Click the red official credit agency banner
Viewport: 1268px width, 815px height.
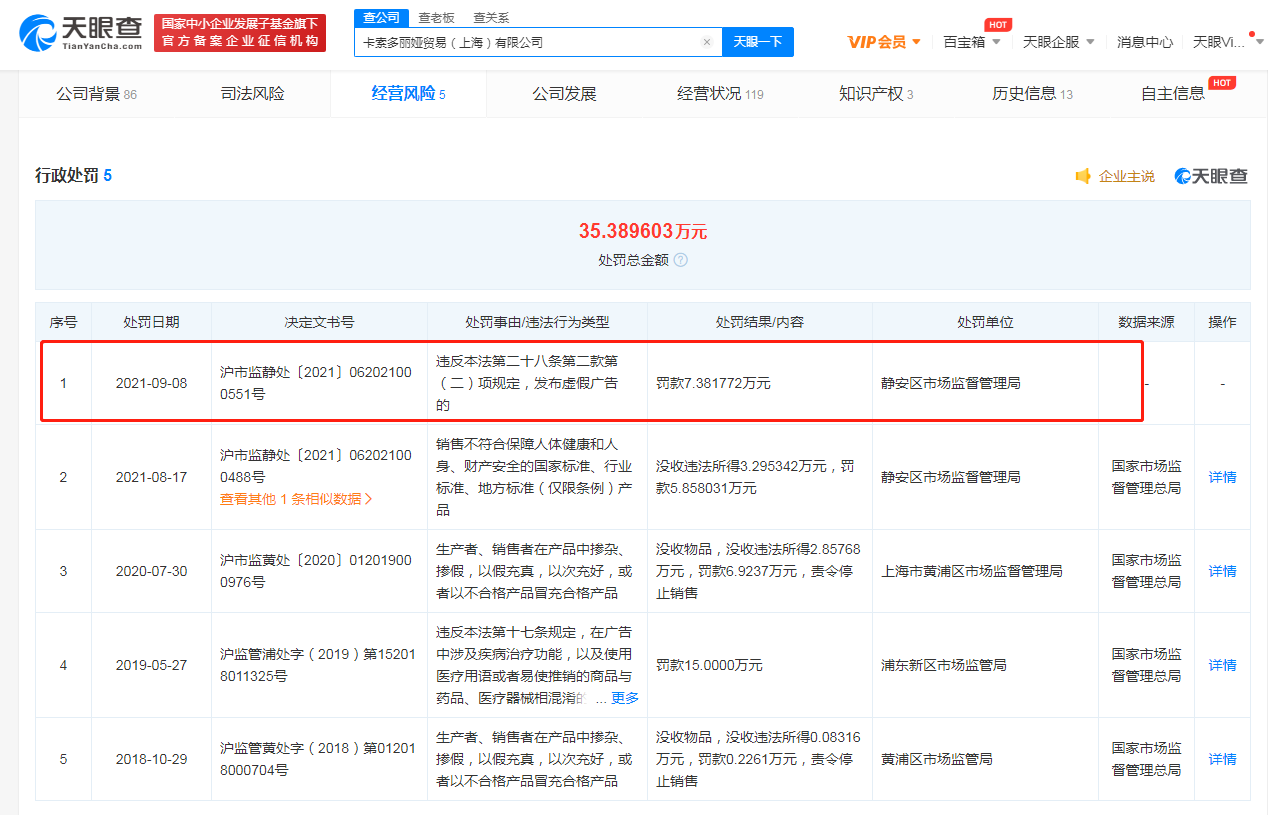(240, 32)
